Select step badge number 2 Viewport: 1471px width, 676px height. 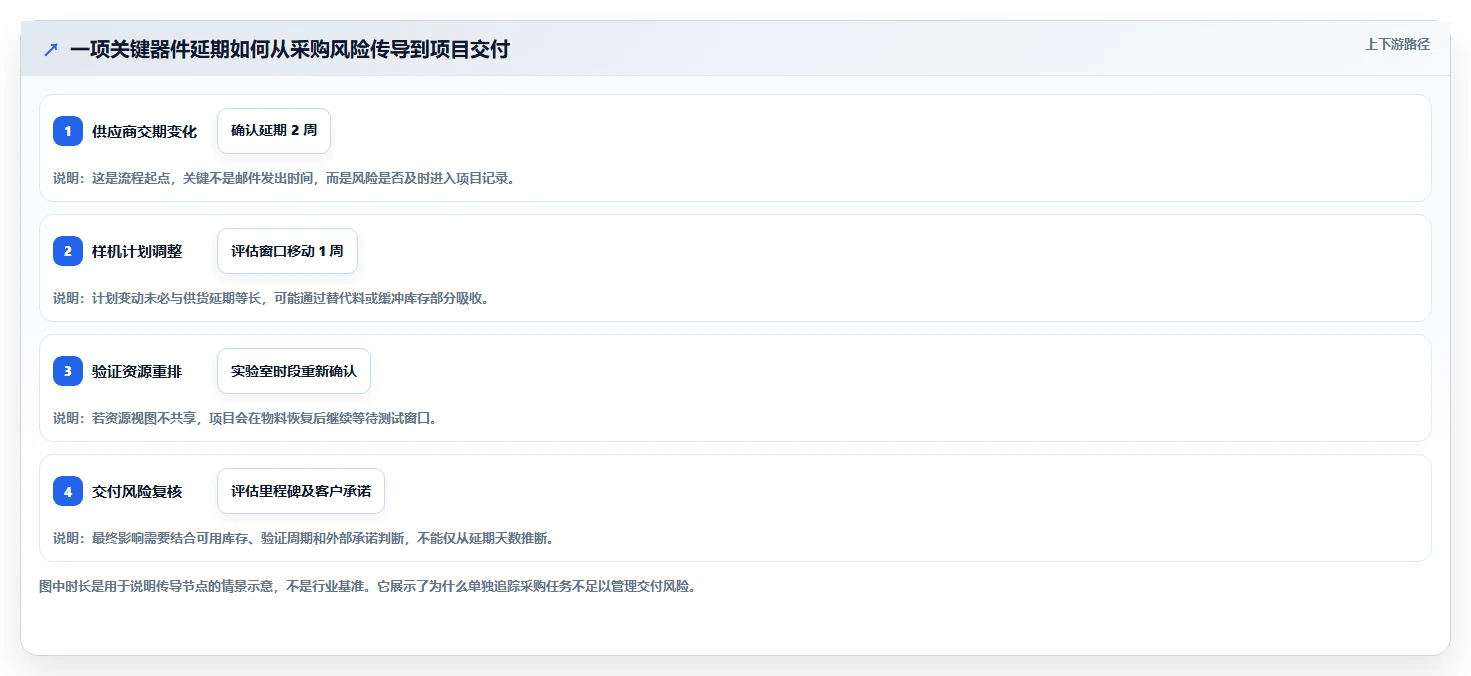(x=68, y=251)
